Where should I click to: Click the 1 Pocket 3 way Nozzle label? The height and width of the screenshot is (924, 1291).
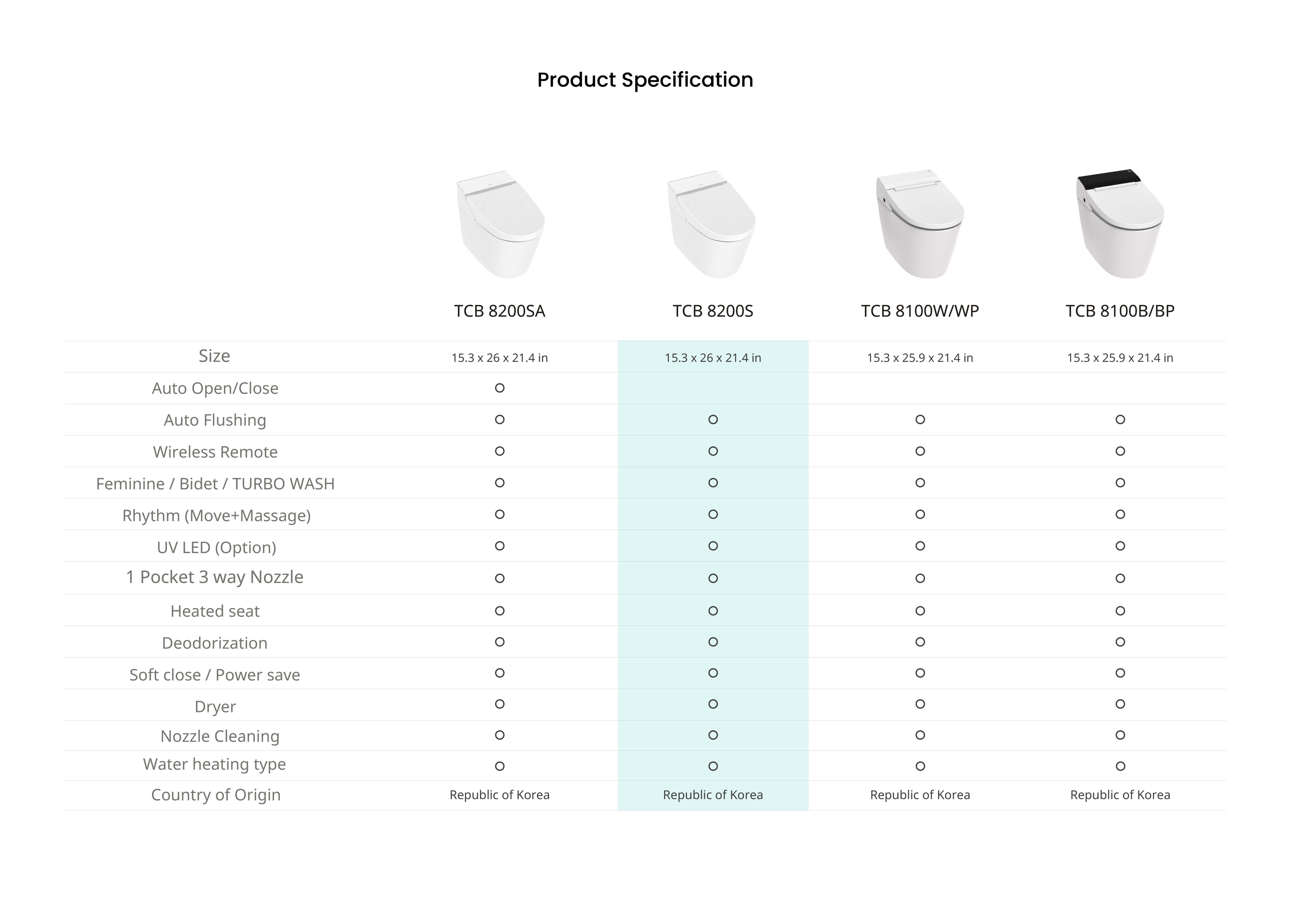pyautogui.click(x=214, y=578)
